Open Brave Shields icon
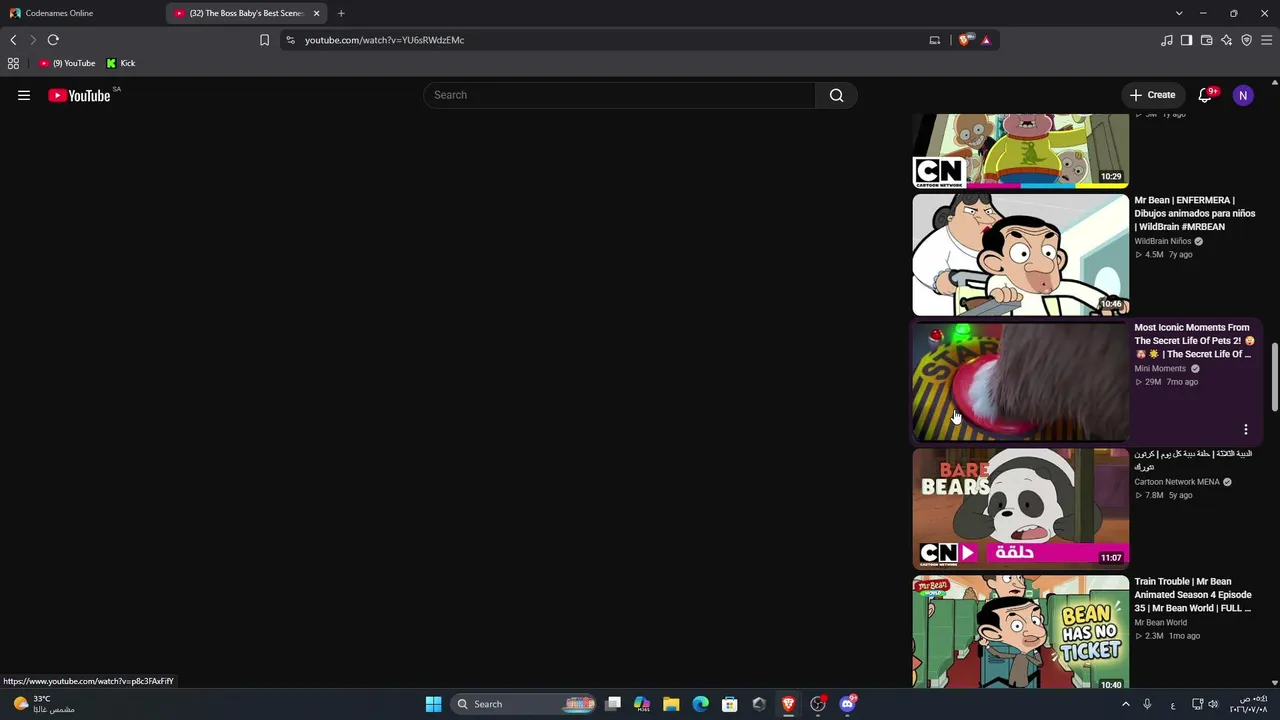This screenshot has width=1280, height=720. (965, 40)
